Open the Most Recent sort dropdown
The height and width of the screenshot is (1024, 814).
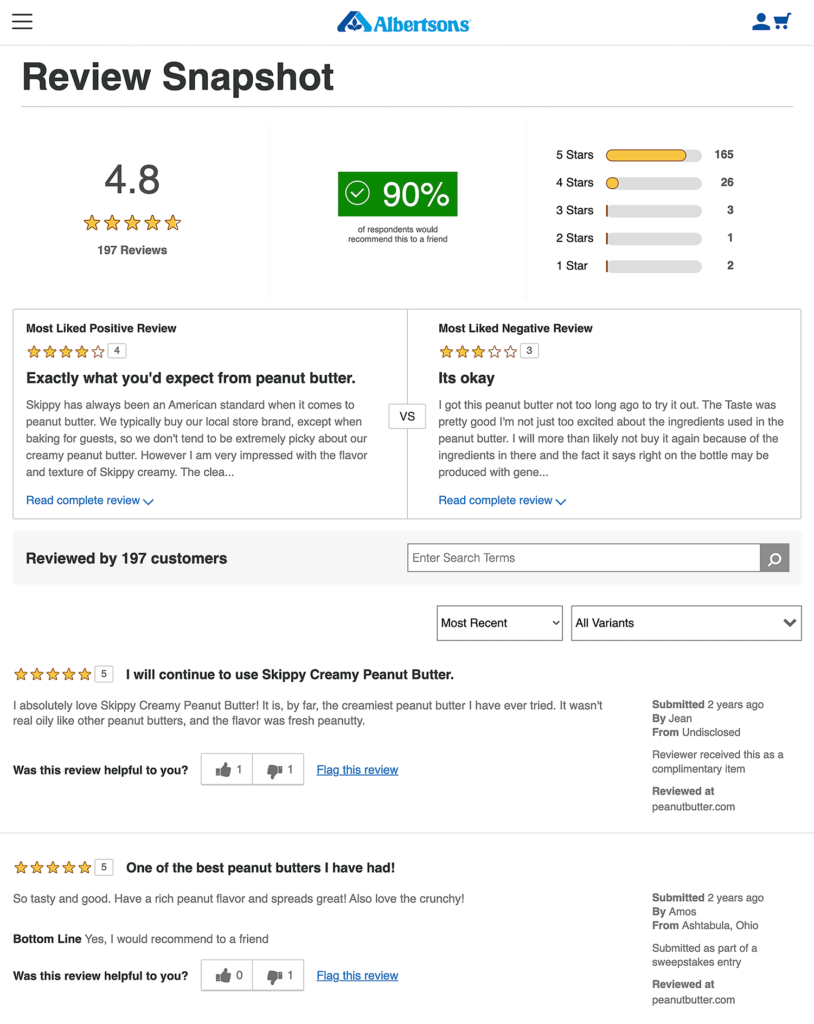[x=499, y=622]
